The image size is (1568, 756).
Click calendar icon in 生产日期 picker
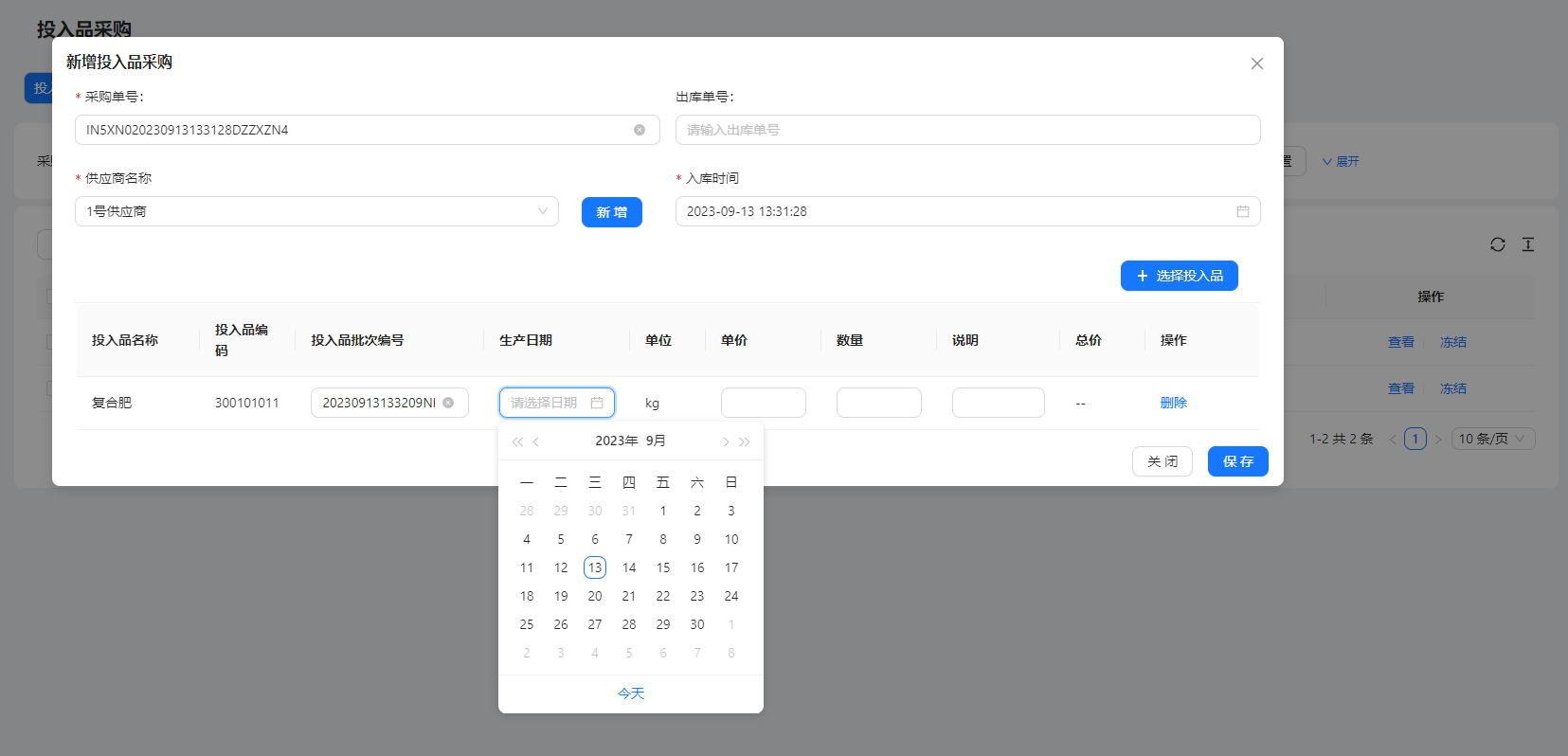click(x=597, y=403)
